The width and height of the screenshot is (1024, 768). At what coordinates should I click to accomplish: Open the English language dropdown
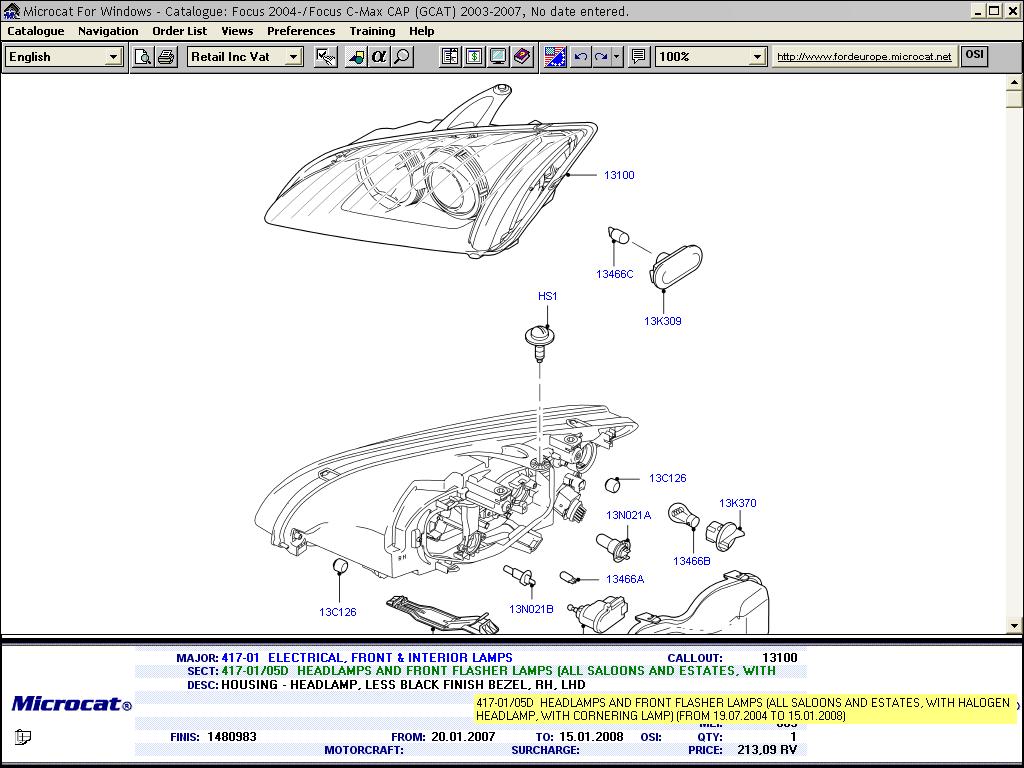point(113,57)
